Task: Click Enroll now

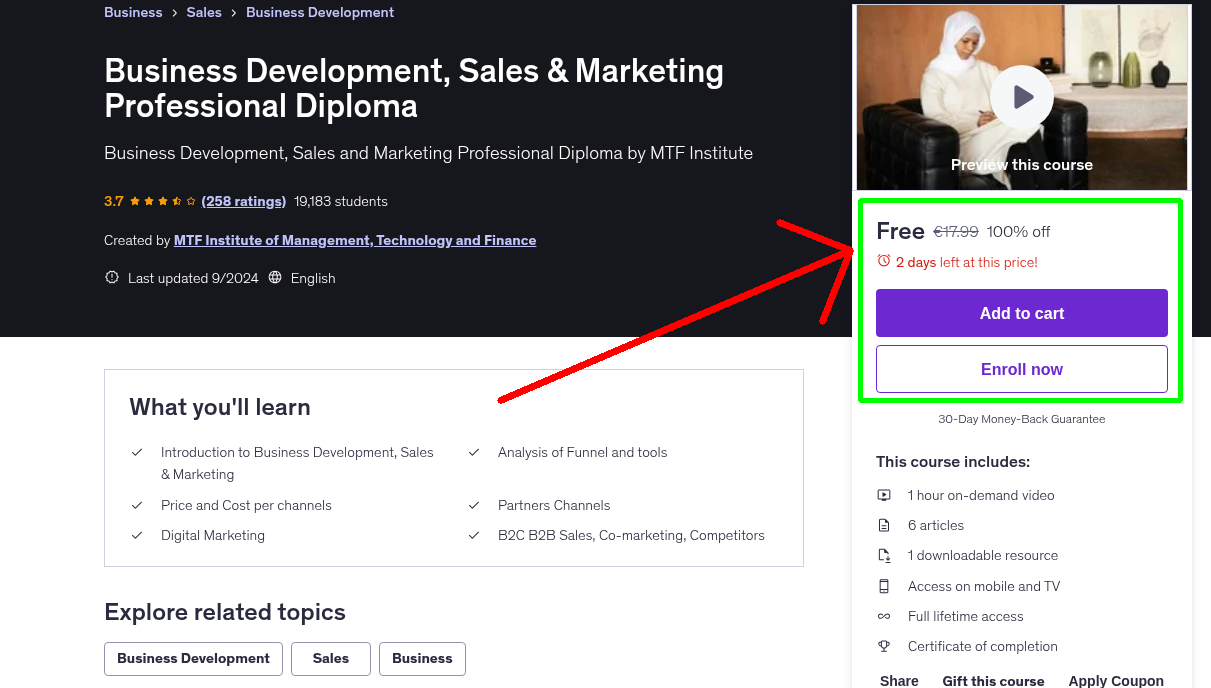Action: click(x=1021, y=369)
